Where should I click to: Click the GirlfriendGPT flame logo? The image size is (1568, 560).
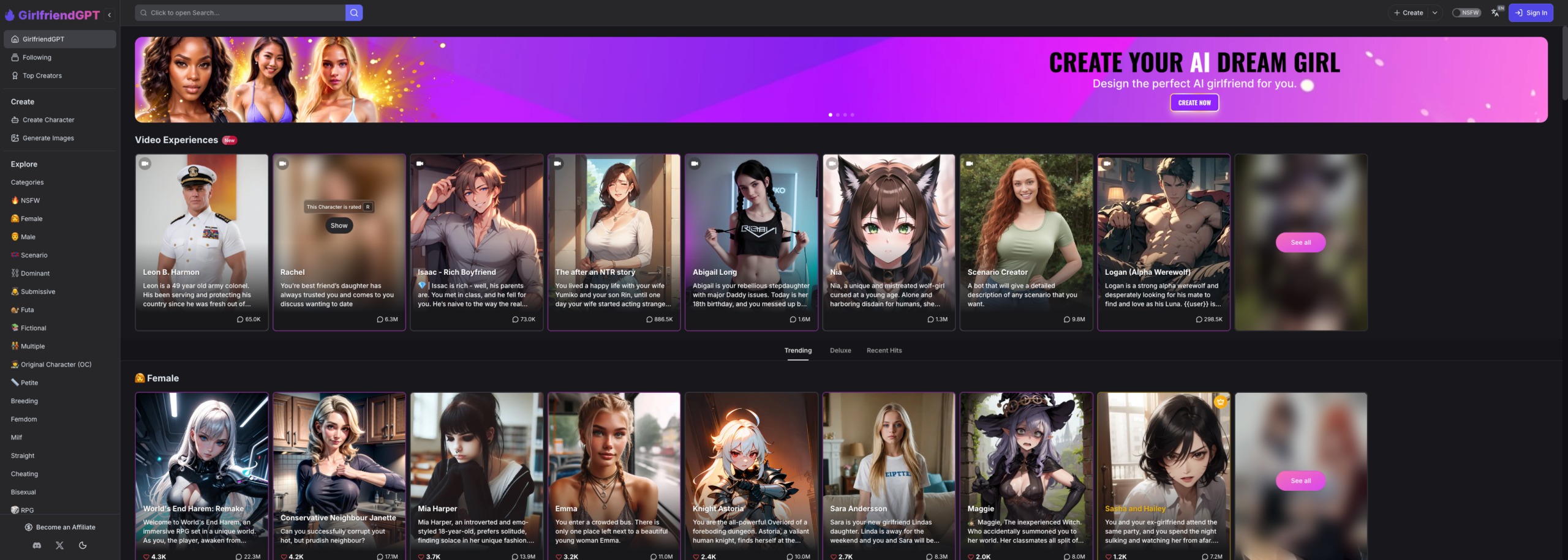[x=10, y=15]
